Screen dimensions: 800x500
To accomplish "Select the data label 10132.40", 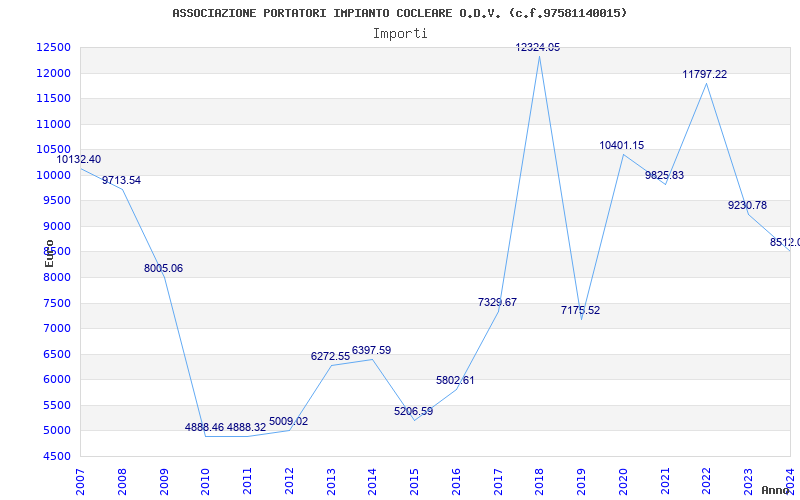I will pos(79,159).
